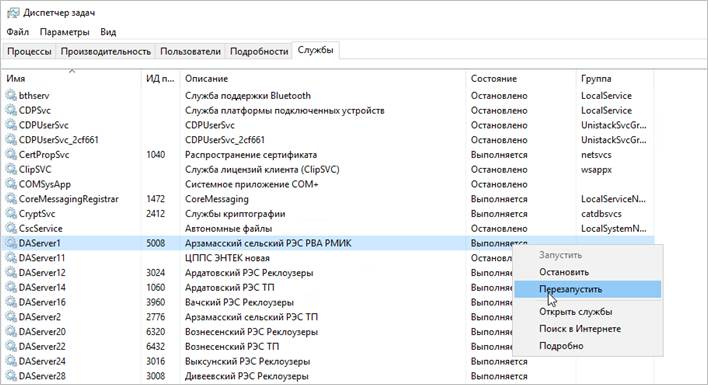708x385 pixels.
Task: Switch to the Процессы tab
Action: (29, 51)
